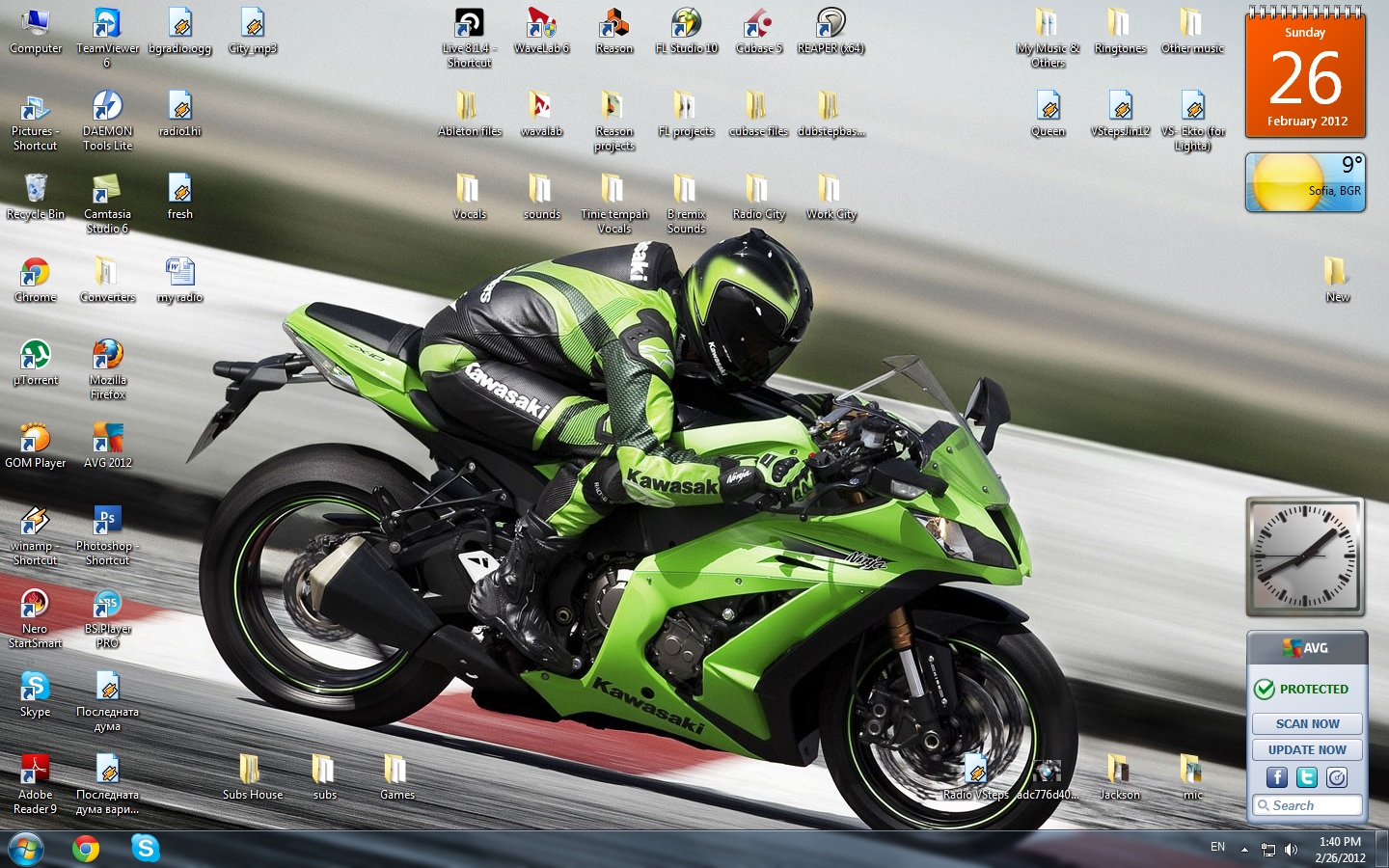Select the bgradio.ogg file
Screen dimensions: 1389x868
pos(180,31)
